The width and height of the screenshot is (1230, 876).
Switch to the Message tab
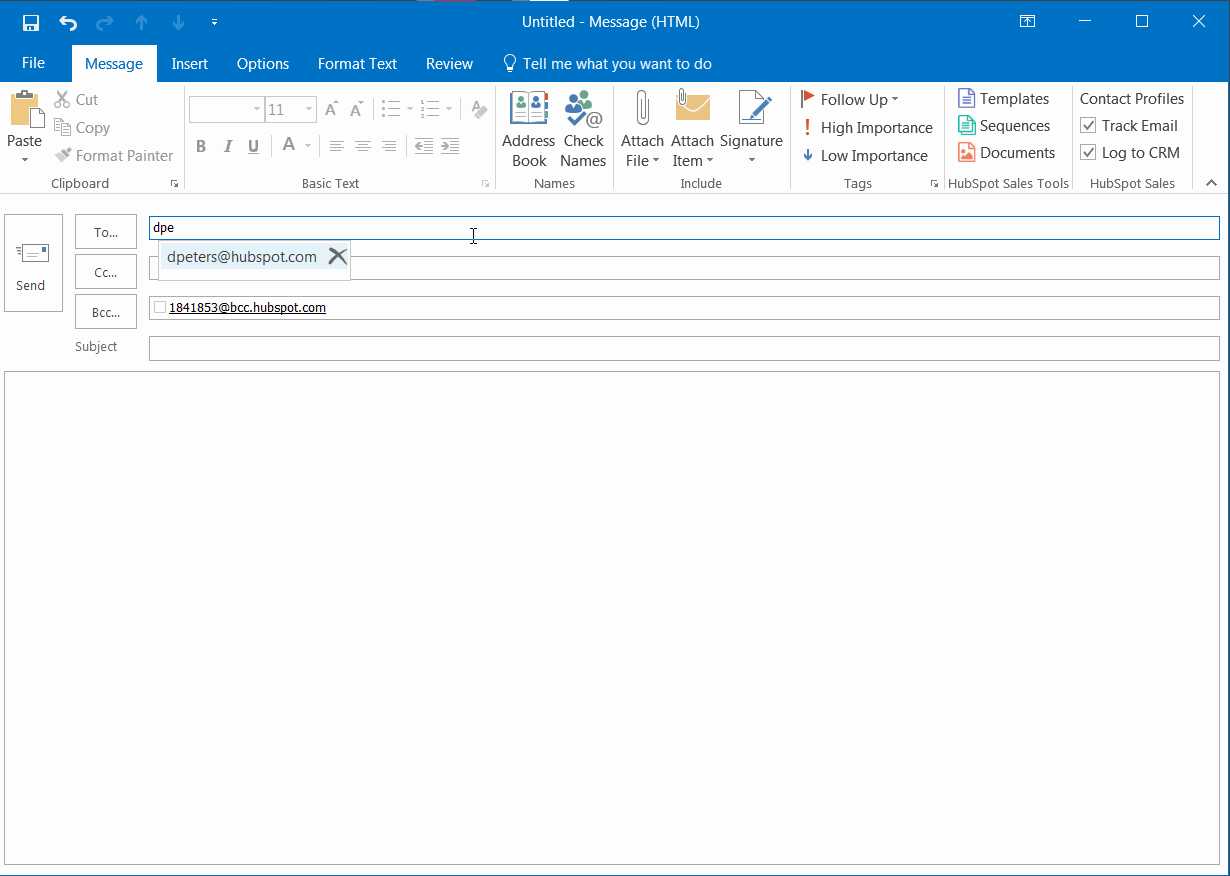pyautogui.click(x=114, y=63)
